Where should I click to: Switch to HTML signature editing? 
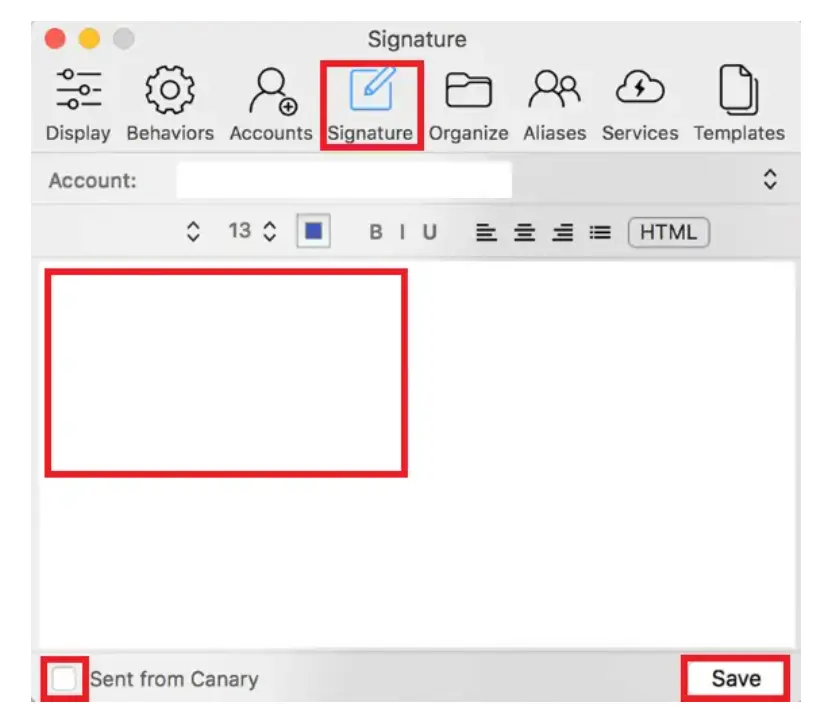tap(669, 232)
